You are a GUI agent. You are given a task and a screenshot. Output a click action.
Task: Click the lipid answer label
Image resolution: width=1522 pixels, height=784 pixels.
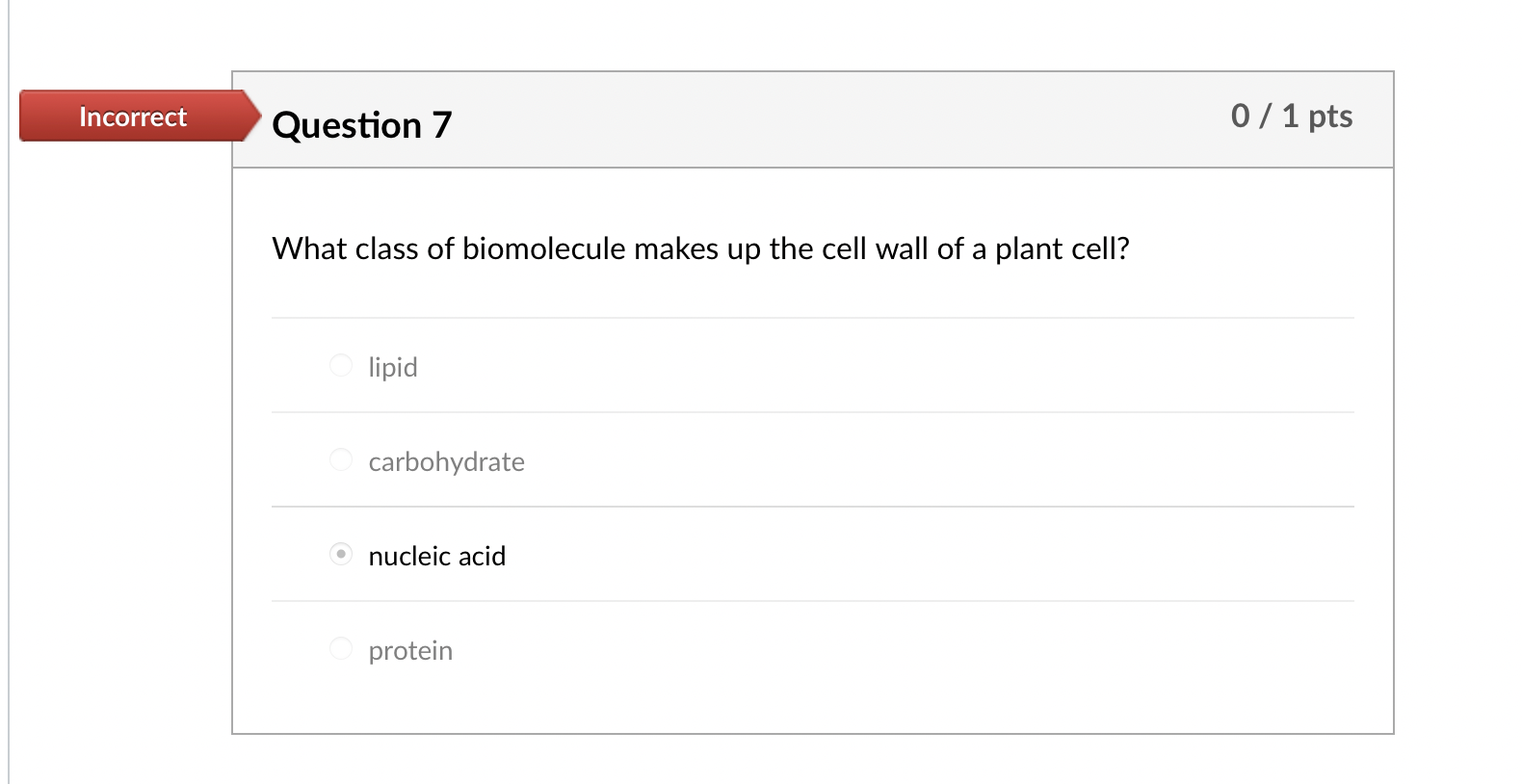pyautogui.click(x=392, y=367)
